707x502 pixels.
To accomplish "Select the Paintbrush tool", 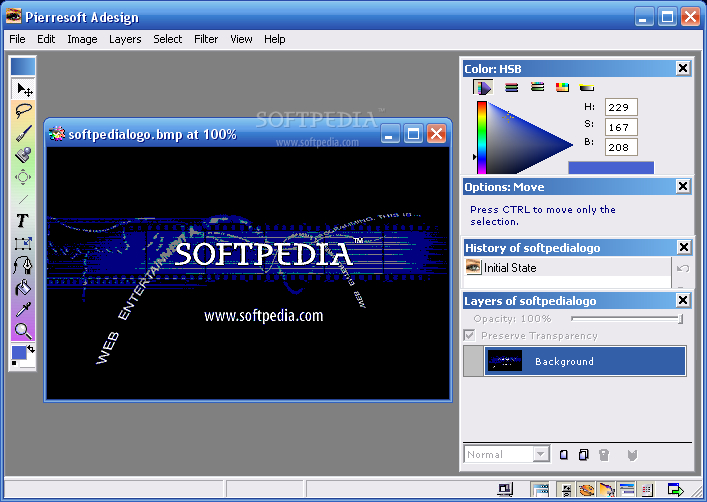I will point(23,133).
